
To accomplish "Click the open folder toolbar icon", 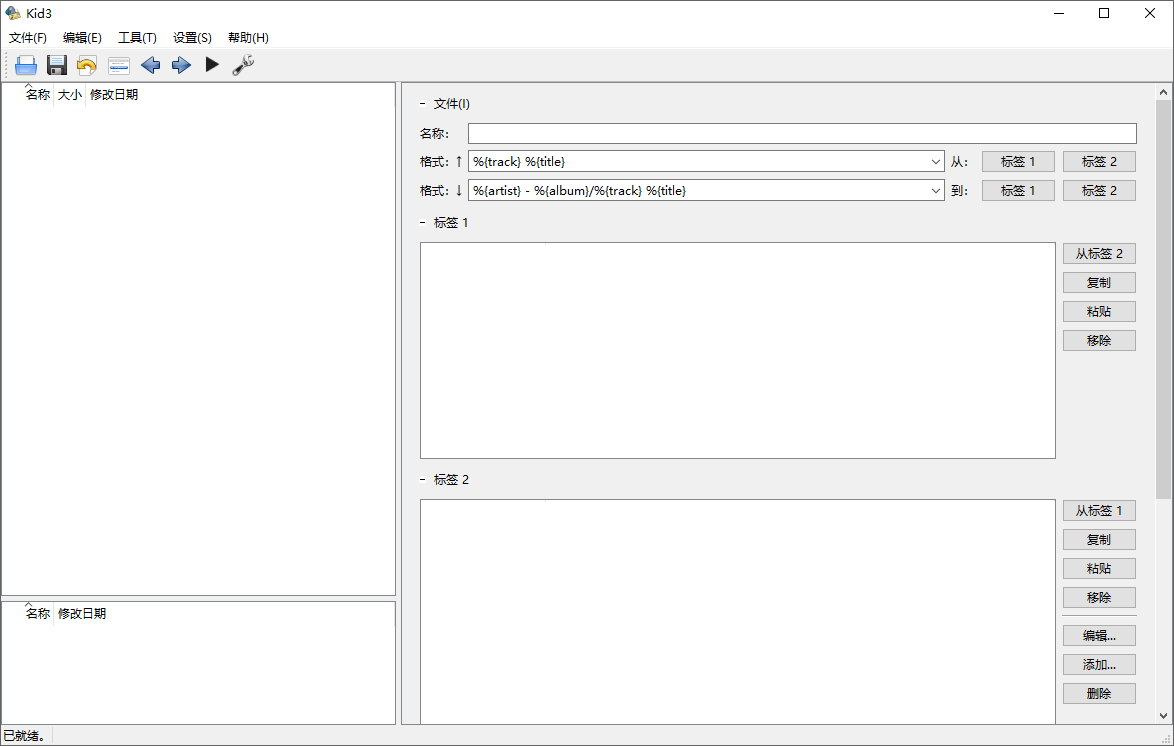I will click(x=25, y=65).
